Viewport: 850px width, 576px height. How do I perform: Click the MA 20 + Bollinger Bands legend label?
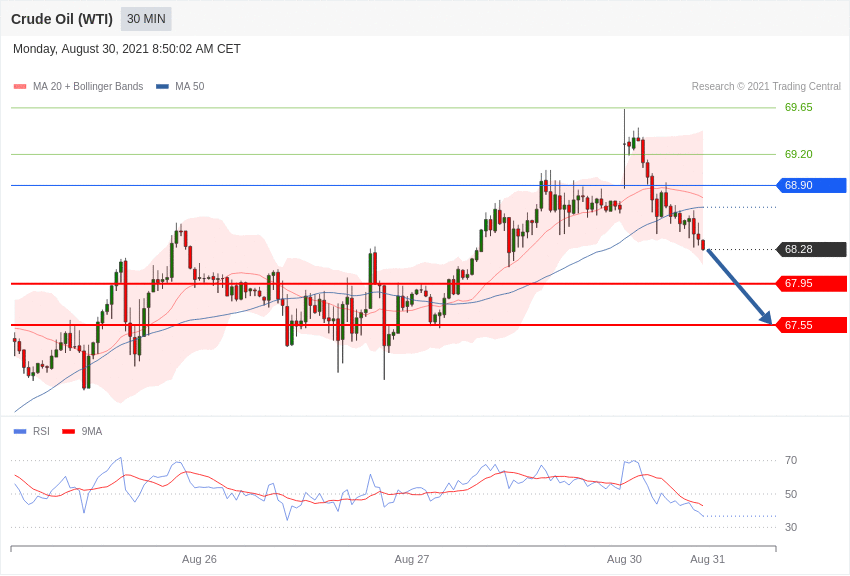pos(88,87)
